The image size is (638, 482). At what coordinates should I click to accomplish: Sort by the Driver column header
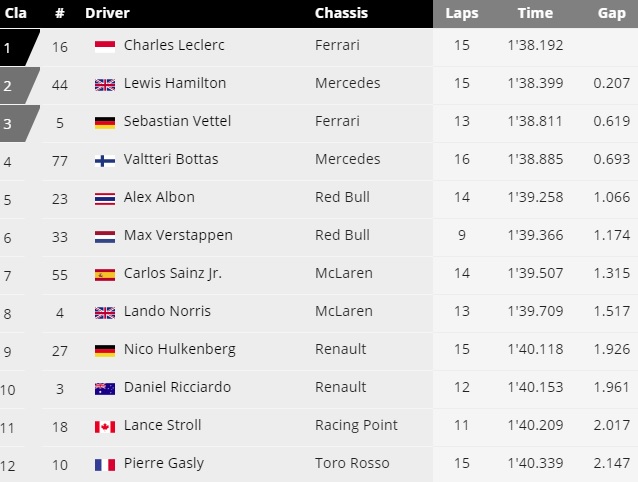tap(107, 13)
